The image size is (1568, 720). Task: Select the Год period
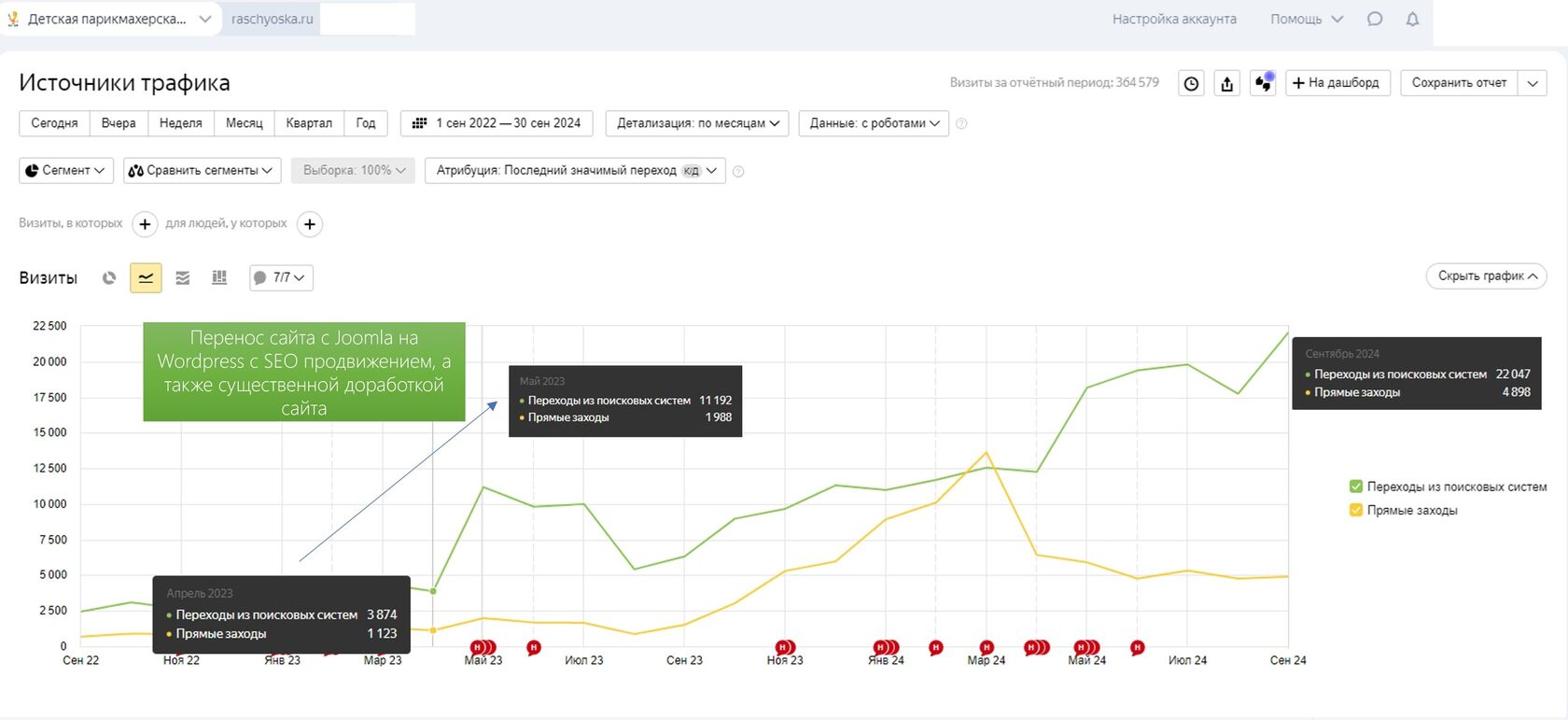[366, 123]
